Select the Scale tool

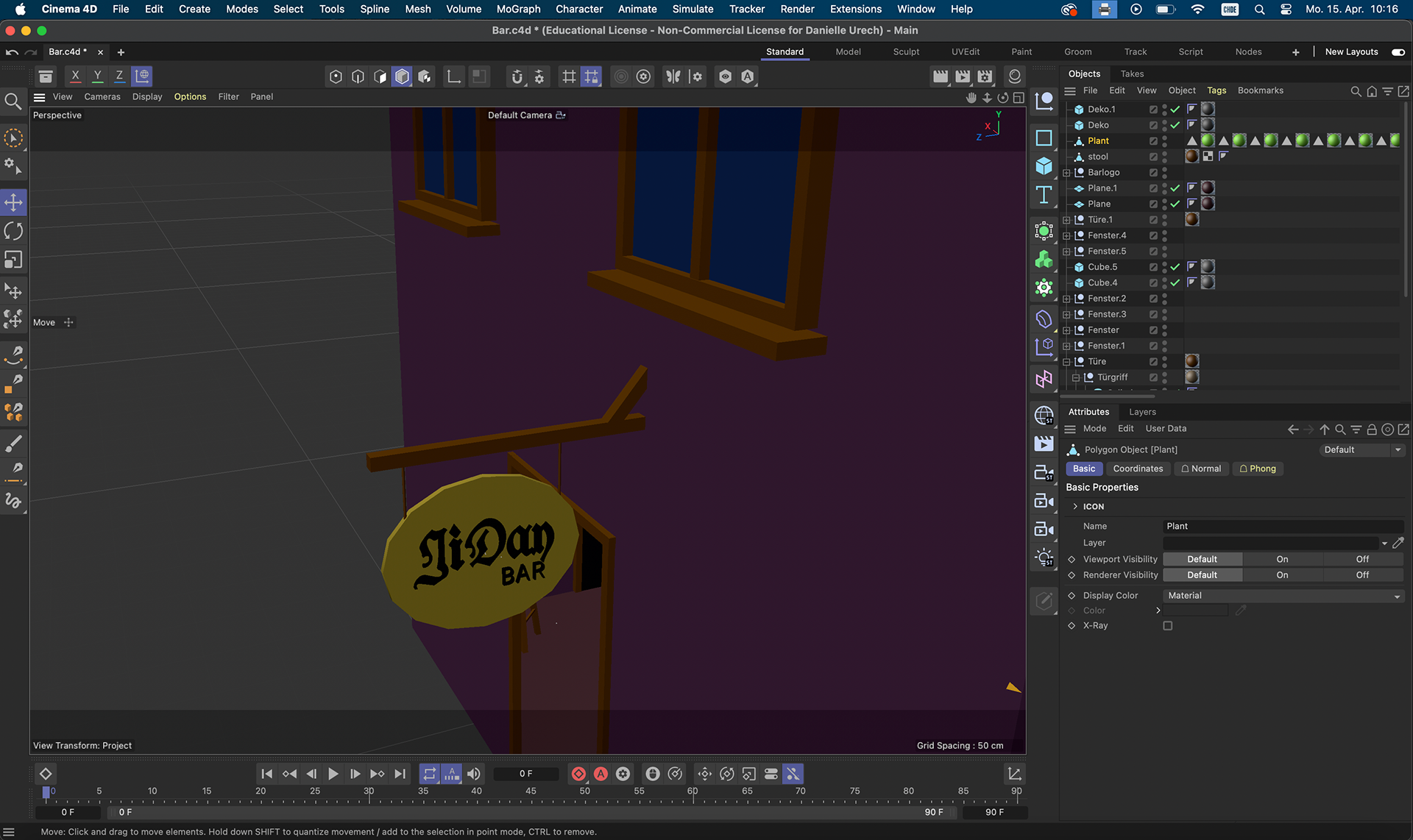click(13, 260)
